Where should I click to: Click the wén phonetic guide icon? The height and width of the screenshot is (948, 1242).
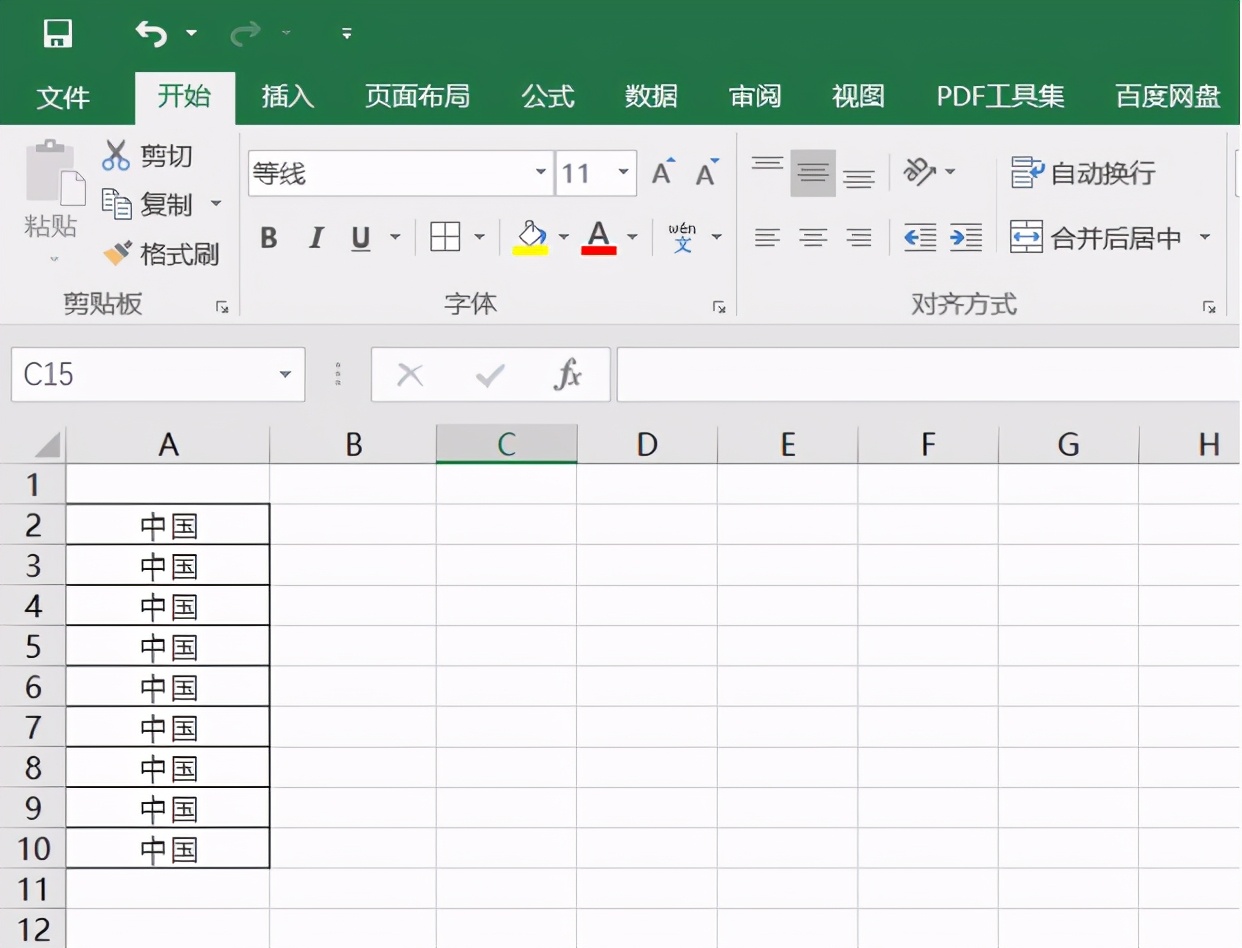[683, 237]
